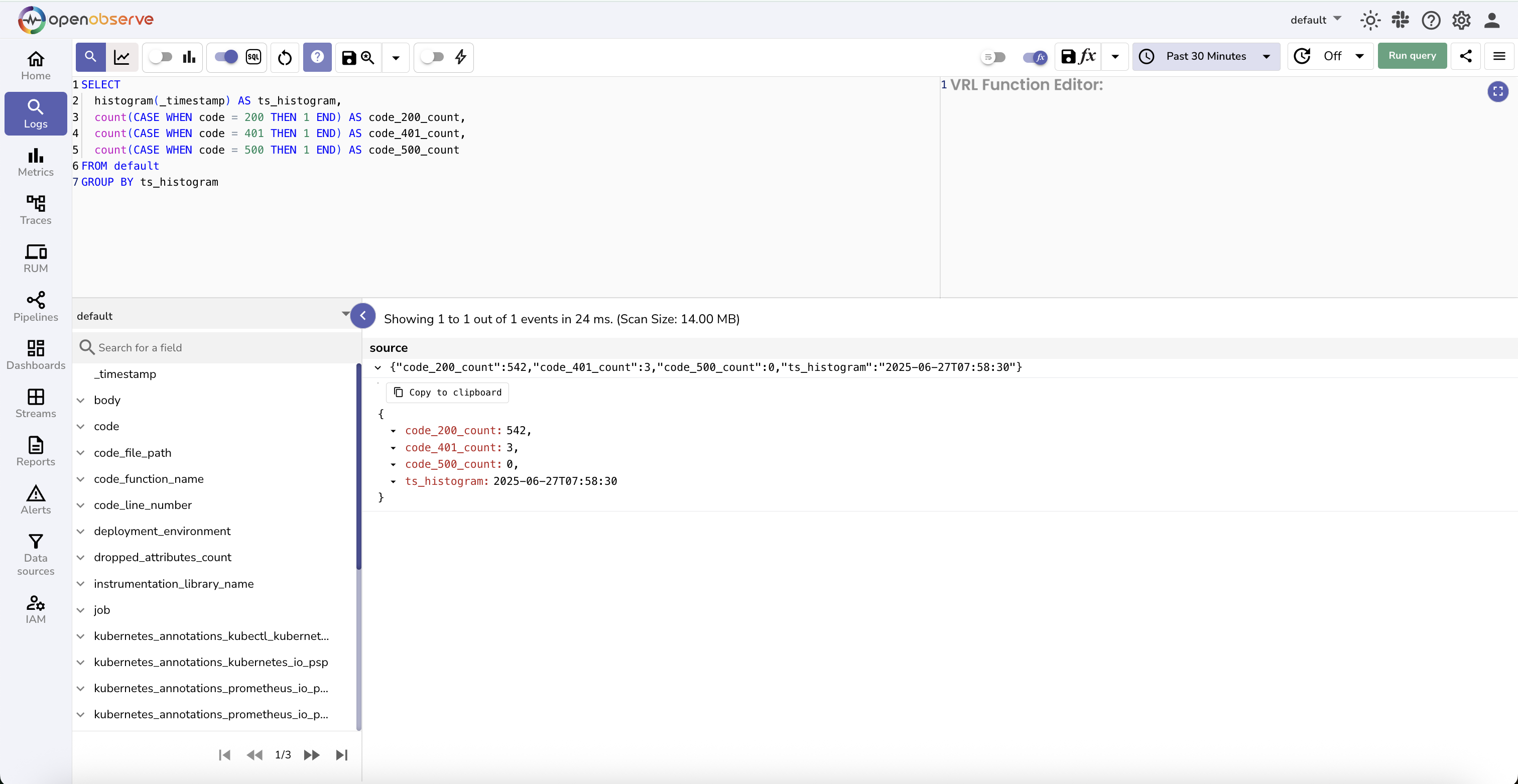Click the share link icon
Viewport: 1518px width, 784px height.
(x=1466, y=56)
